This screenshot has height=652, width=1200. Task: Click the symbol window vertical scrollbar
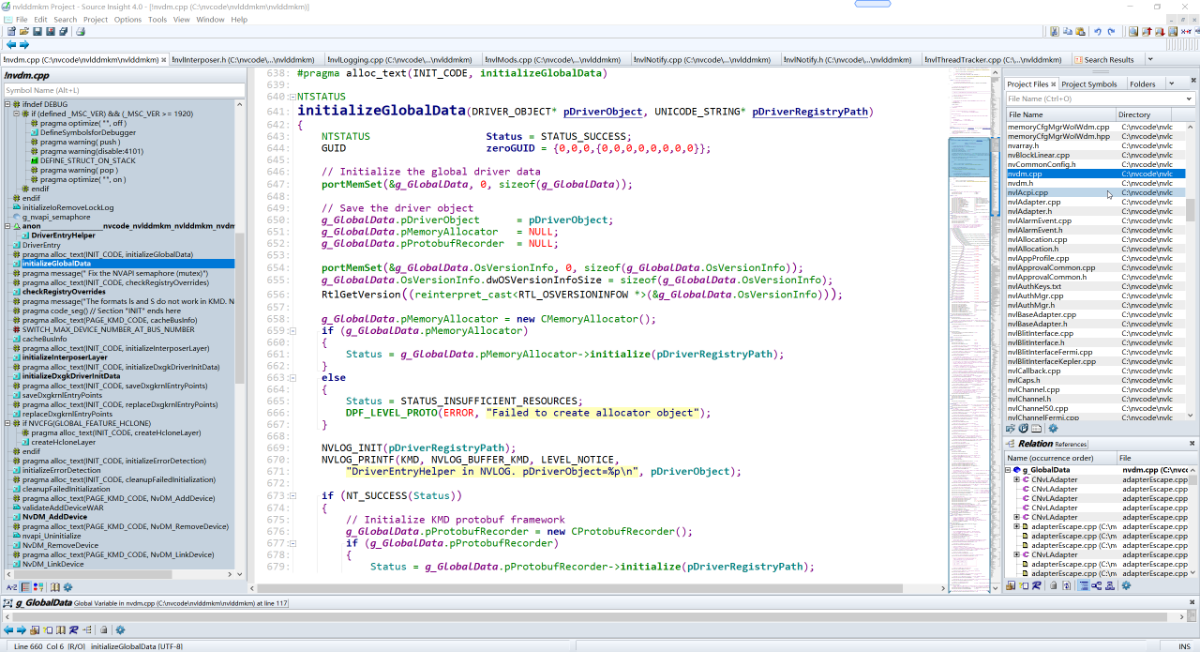coord(239,310)
